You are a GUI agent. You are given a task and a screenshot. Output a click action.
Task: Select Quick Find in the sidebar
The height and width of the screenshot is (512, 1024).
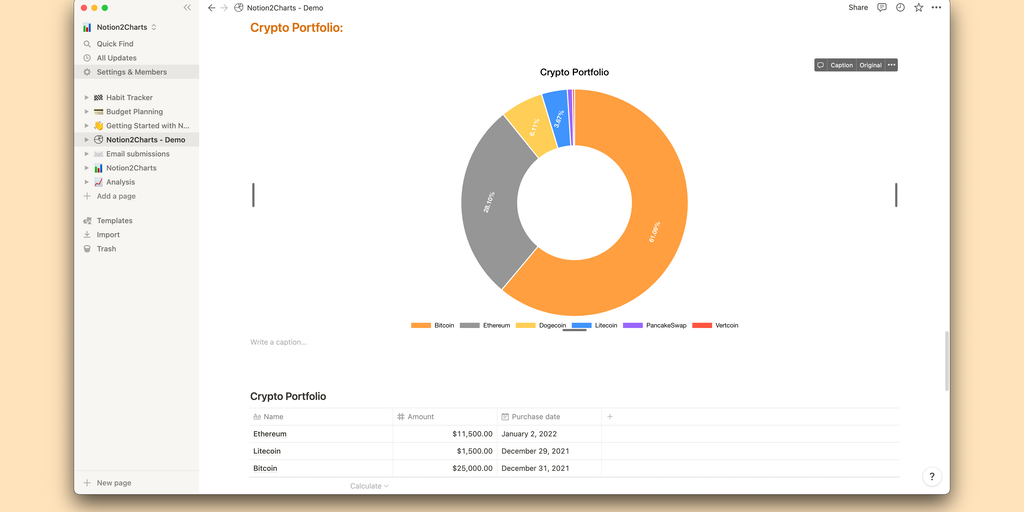[115, 44]
